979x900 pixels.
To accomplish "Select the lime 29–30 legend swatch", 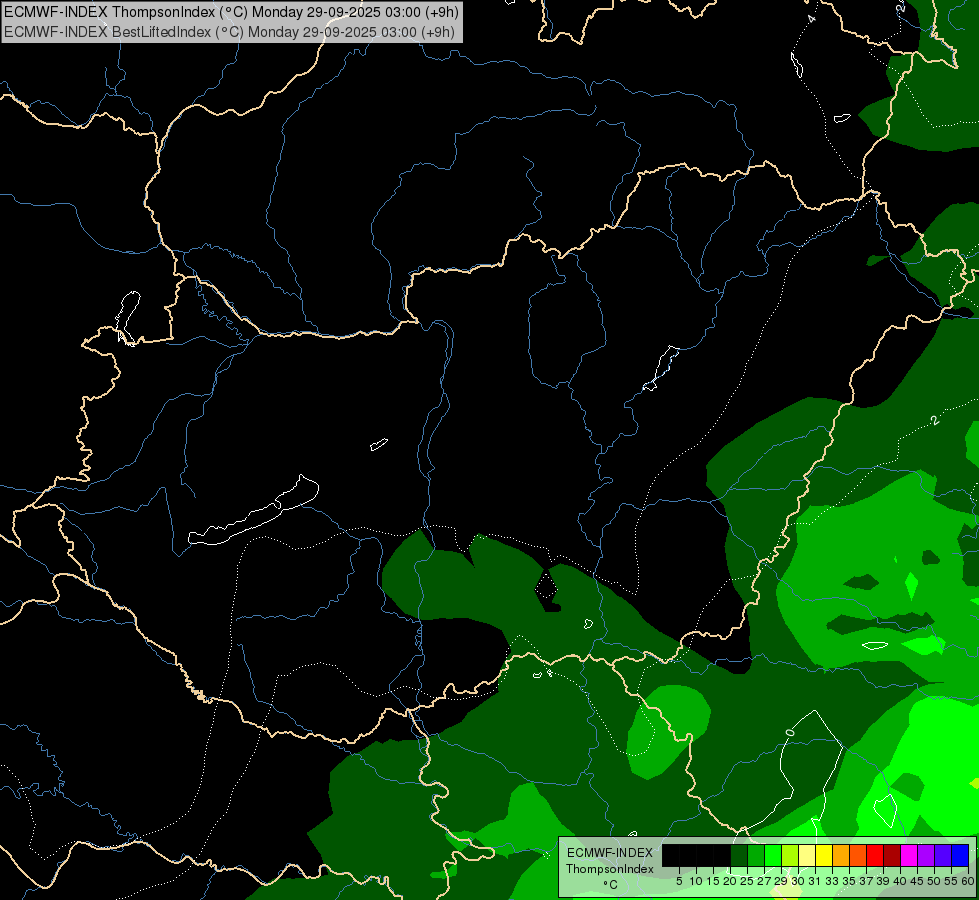I will coord(790,855).
